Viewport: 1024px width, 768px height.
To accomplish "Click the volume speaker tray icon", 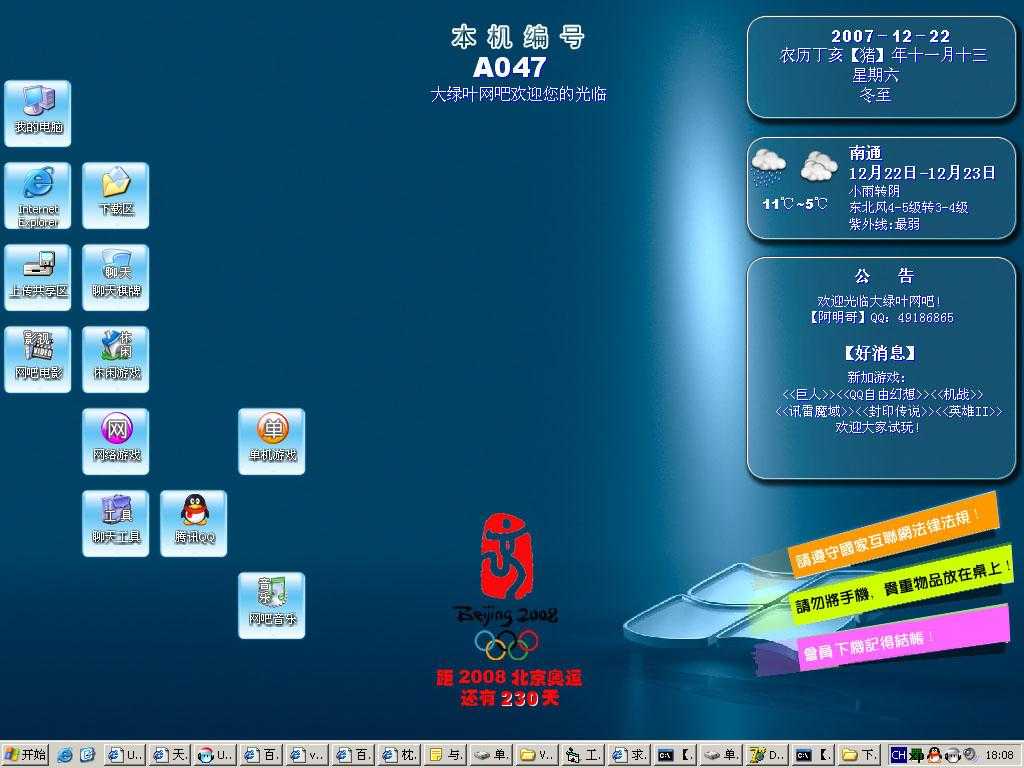I will tap(969, 756).
